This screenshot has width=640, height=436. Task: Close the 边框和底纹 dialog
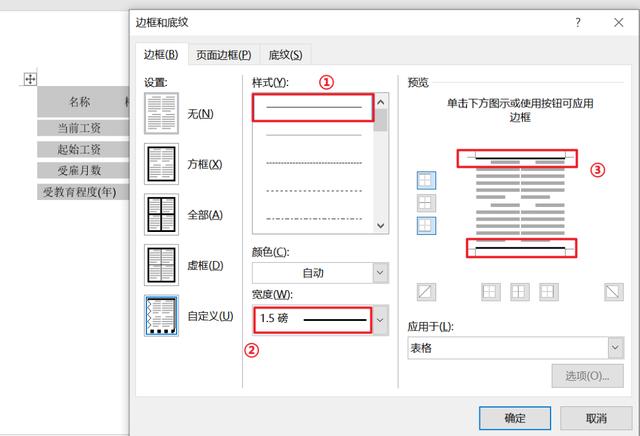[619, 22]
